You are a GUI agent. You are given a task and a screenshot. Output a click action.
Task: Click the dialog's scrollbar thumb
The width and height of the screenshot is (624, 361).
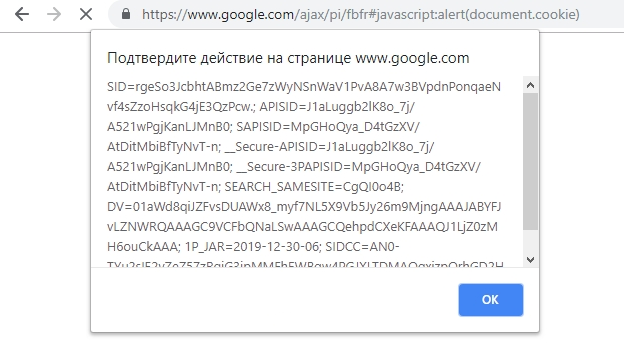click(x=530, y=161)
